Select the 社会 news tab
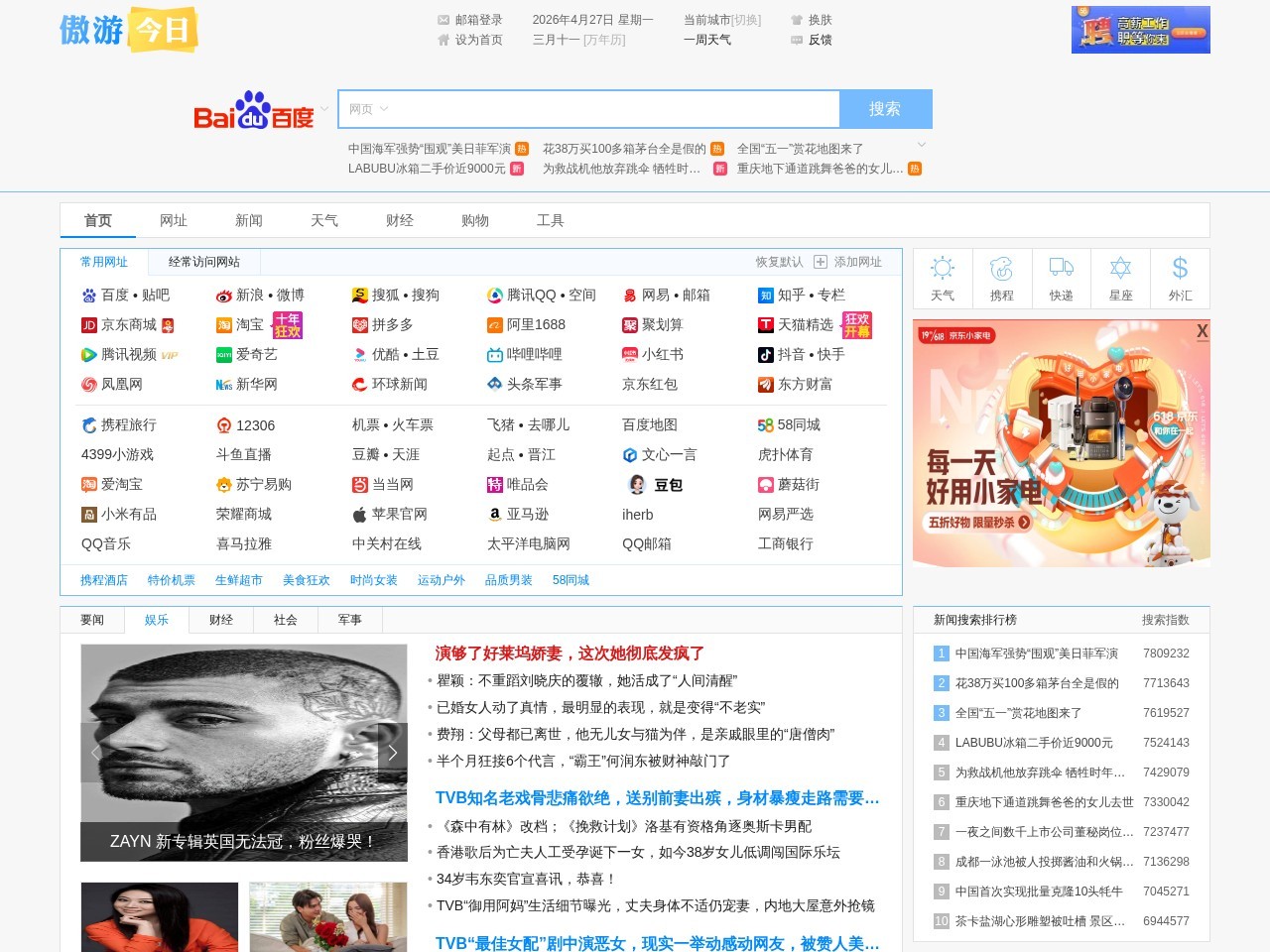Viewport: 1270px width, 952px height. tap(286, 620)
